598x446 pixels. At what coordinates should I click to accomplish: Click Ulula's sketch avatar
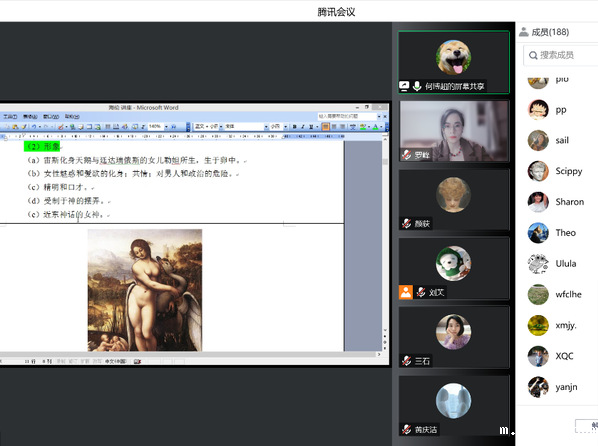(x=538, y=264)
